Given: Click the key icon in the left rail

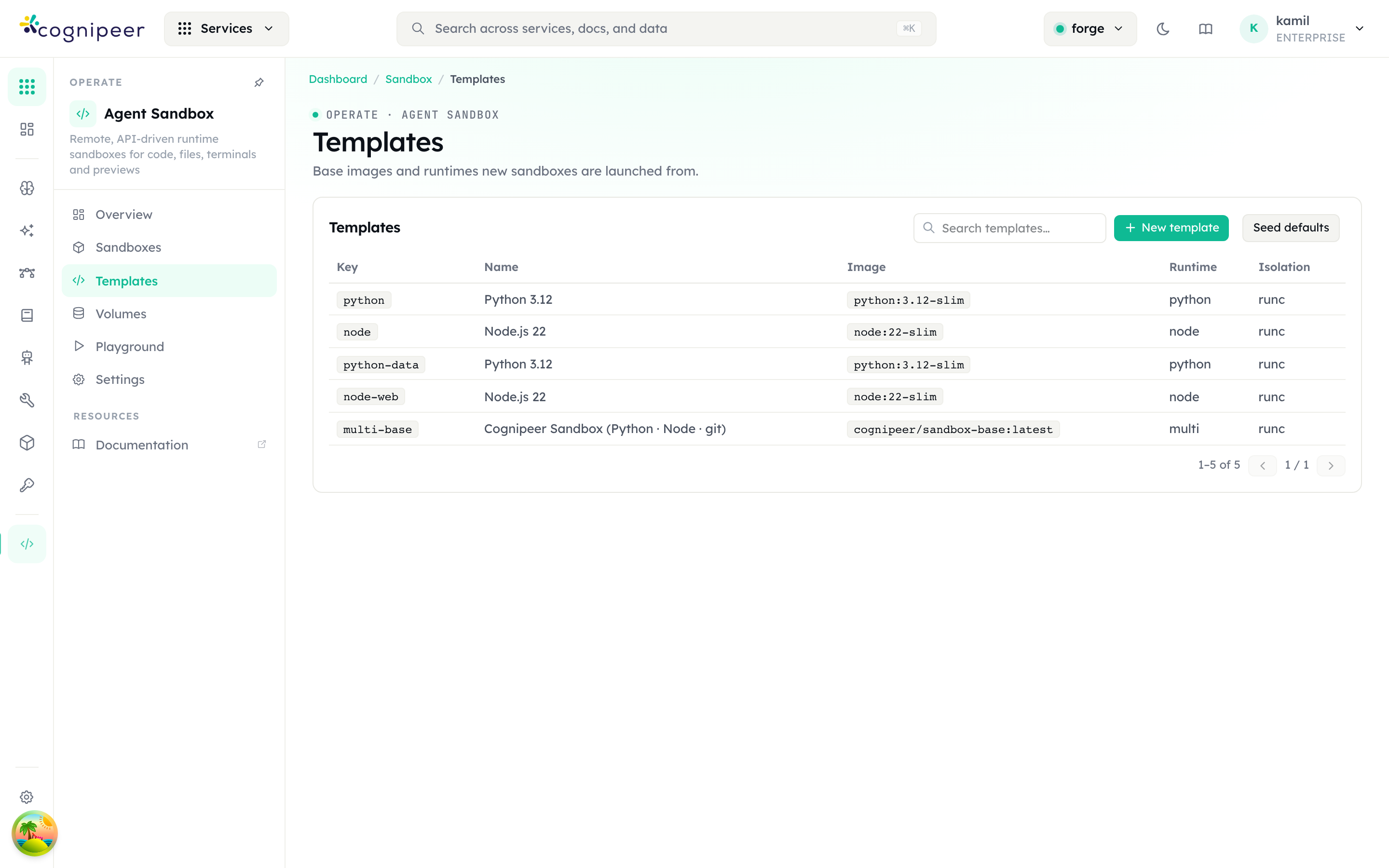Looking at the screenshot, I should point(27,485).
